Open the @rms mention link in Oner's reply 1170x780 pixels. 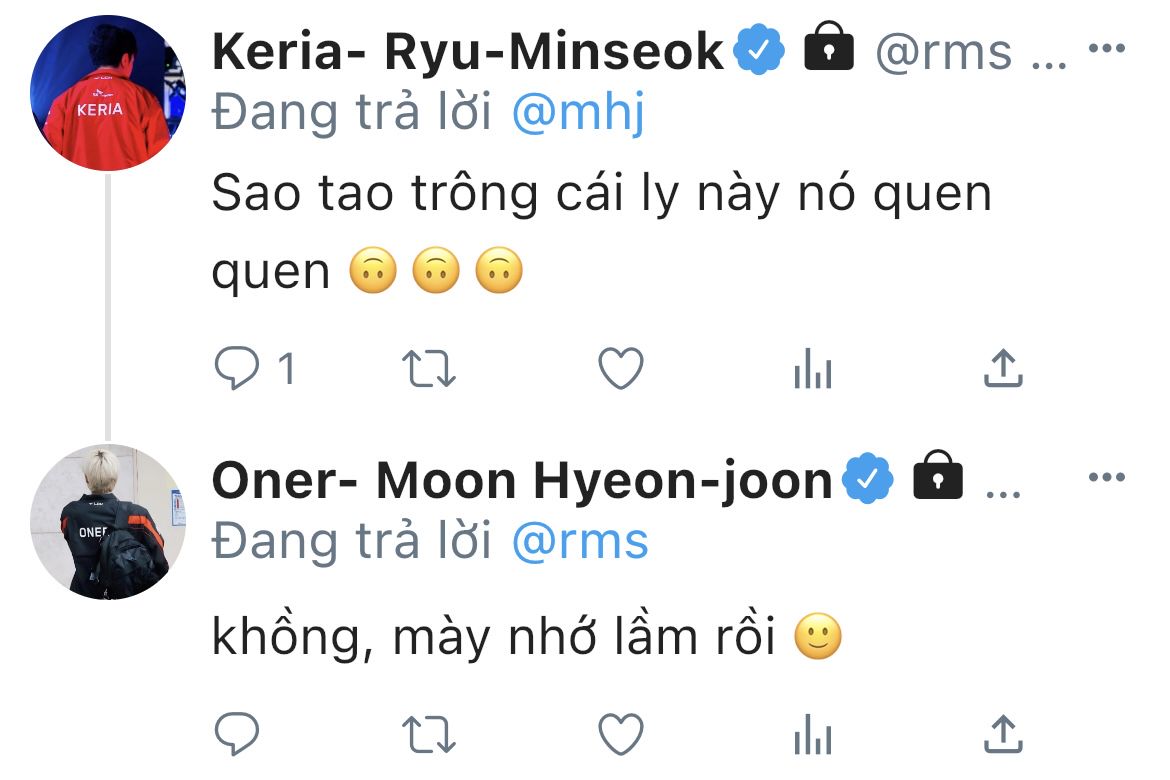pyautogui.click(x=580, y=541)
